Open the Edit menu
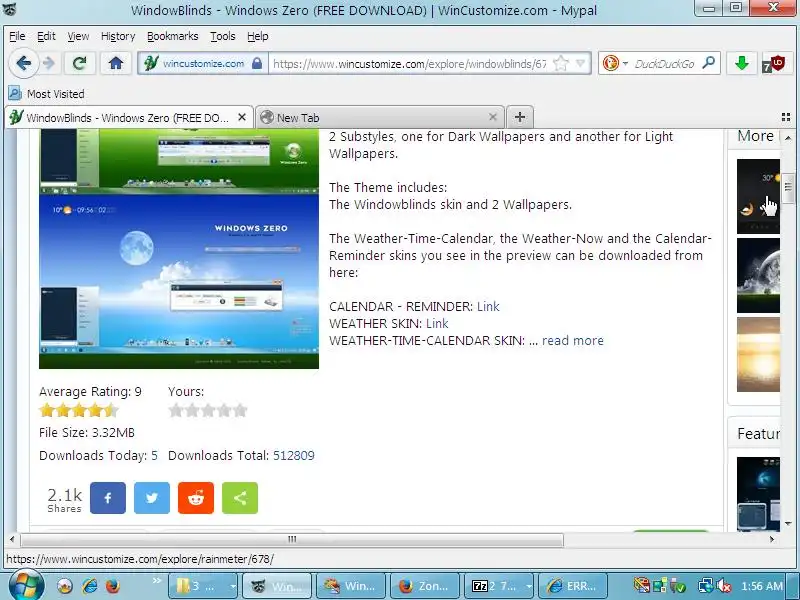This screenshot has height=600, width=800. click(x=46, y=36)
